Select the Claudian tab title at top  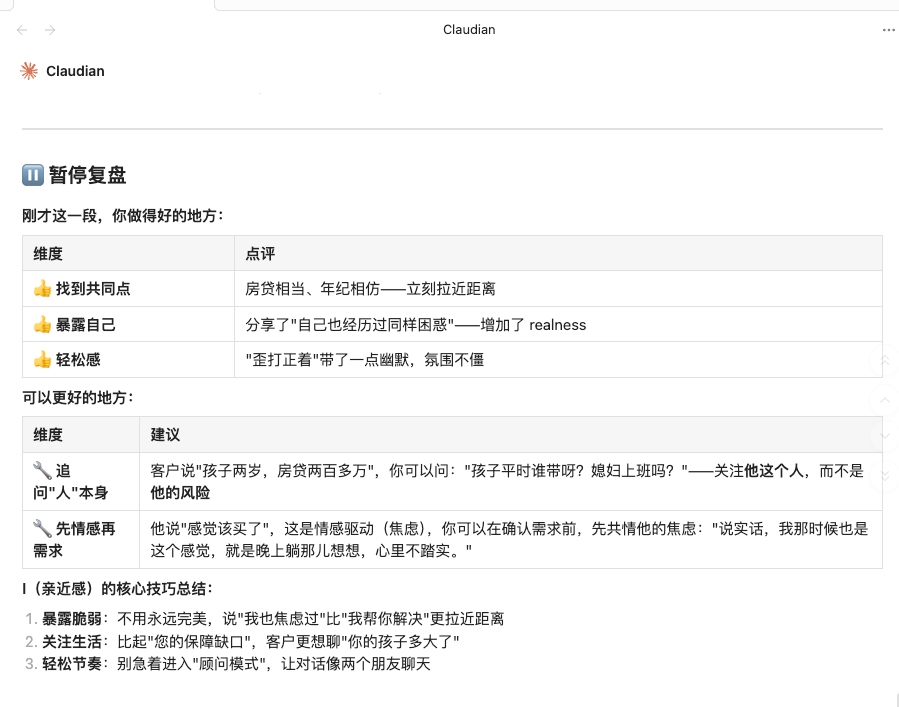coord(469,30)
